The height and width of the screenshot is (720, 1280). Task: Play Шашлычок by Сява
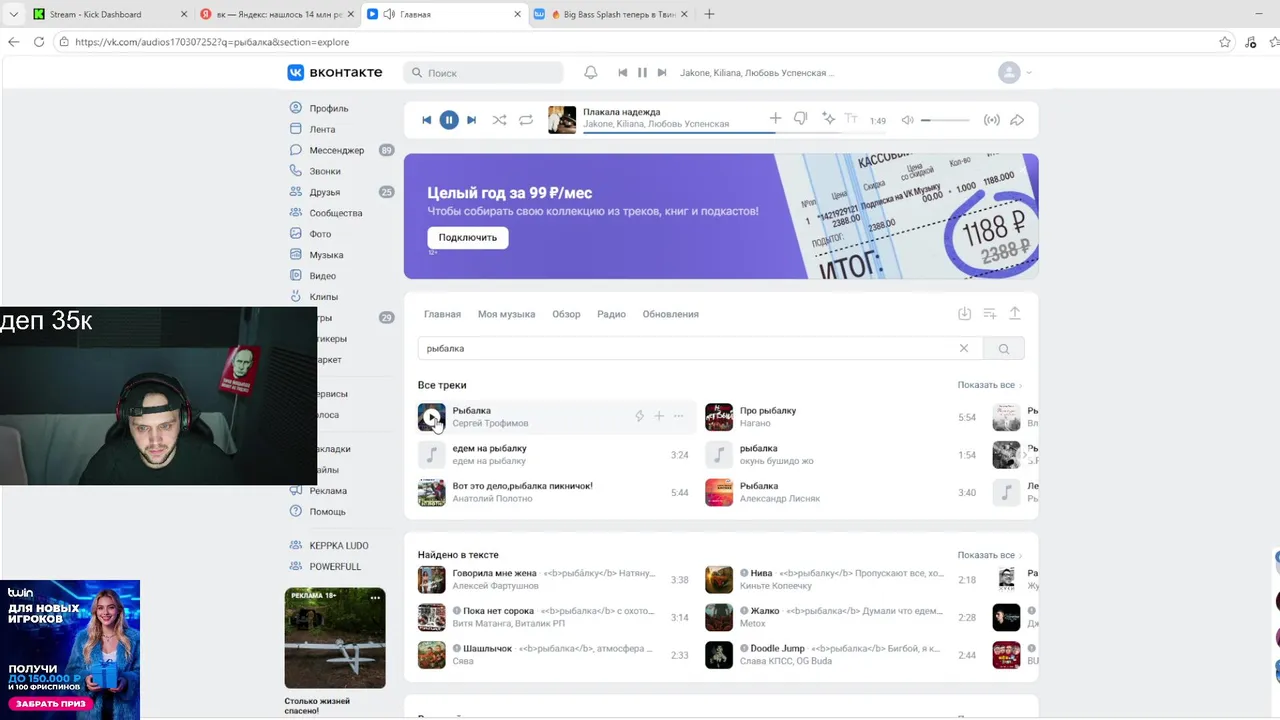coord(431,655)
